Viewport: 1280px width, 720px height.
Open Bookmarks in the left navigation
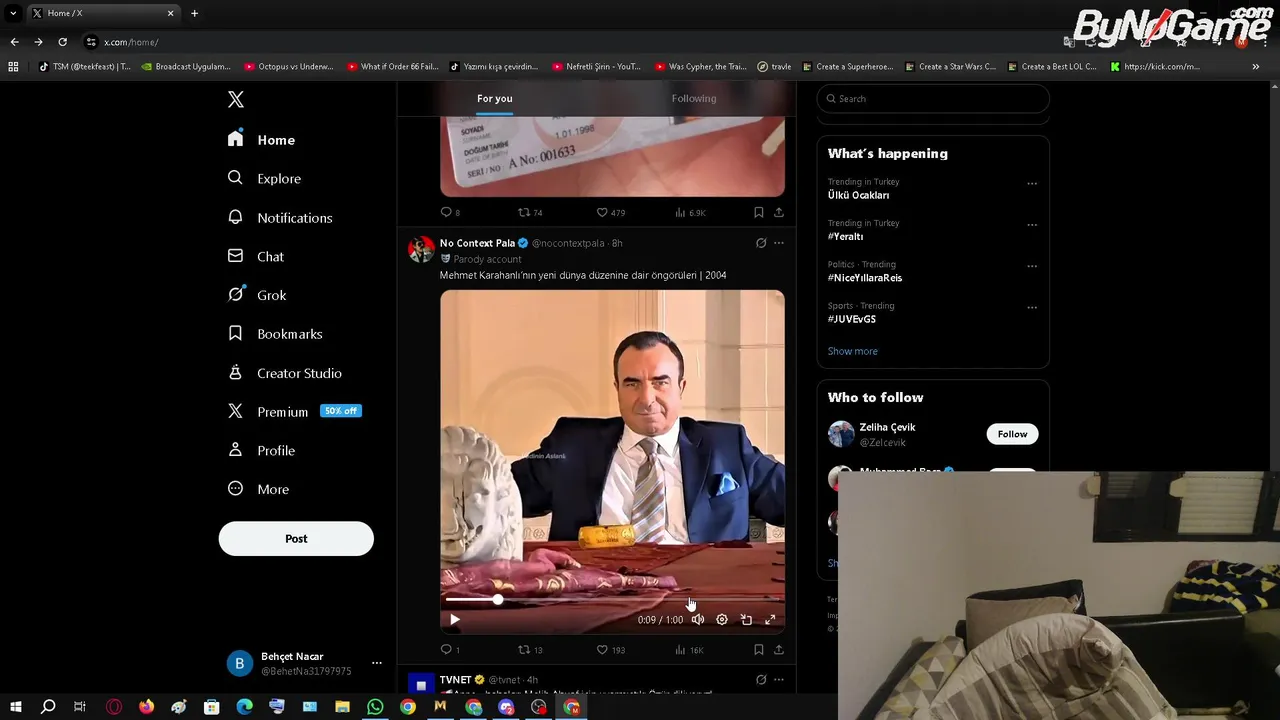275,334
